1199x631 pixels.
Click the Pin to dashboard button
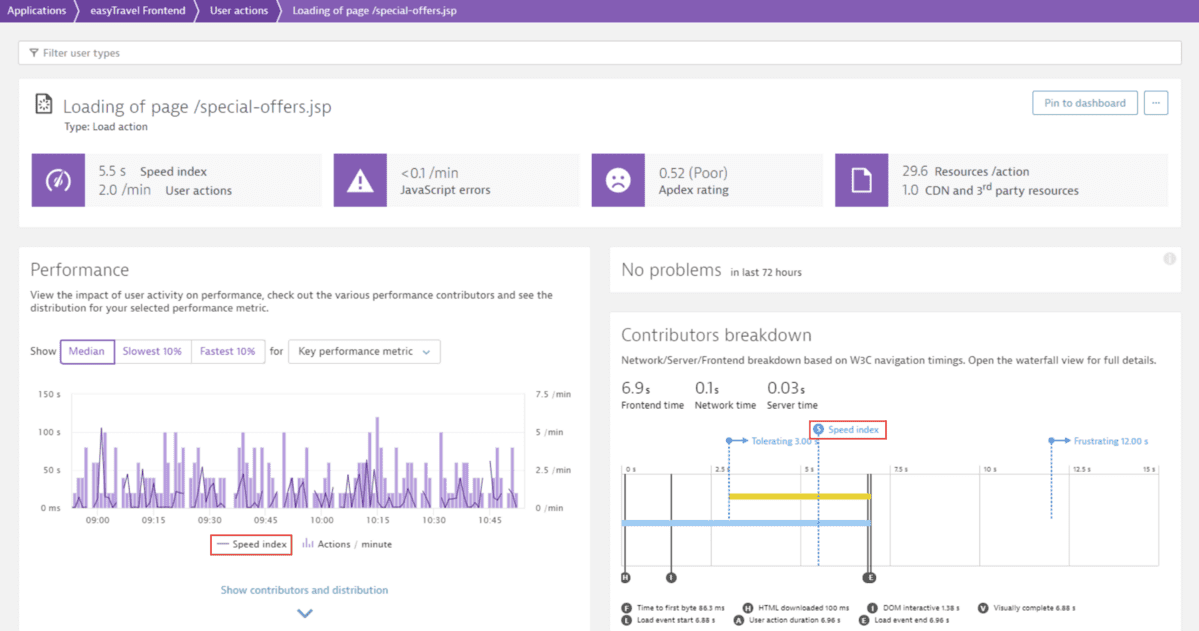pyautogui.click(x=1084, y=102)
